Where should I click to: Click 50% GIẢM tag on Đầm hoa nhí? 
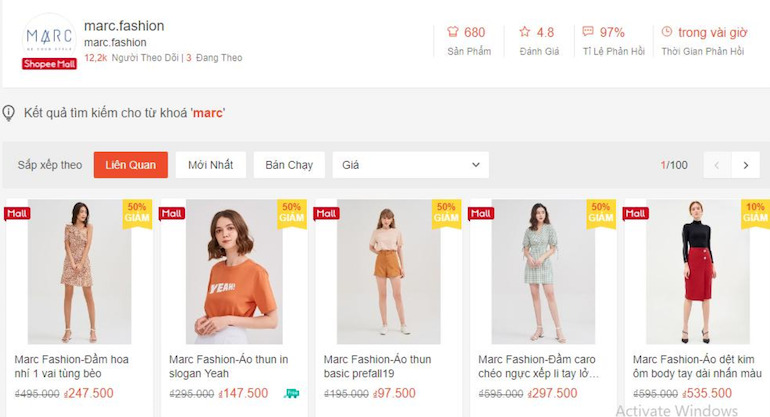(x=137, y=213)
